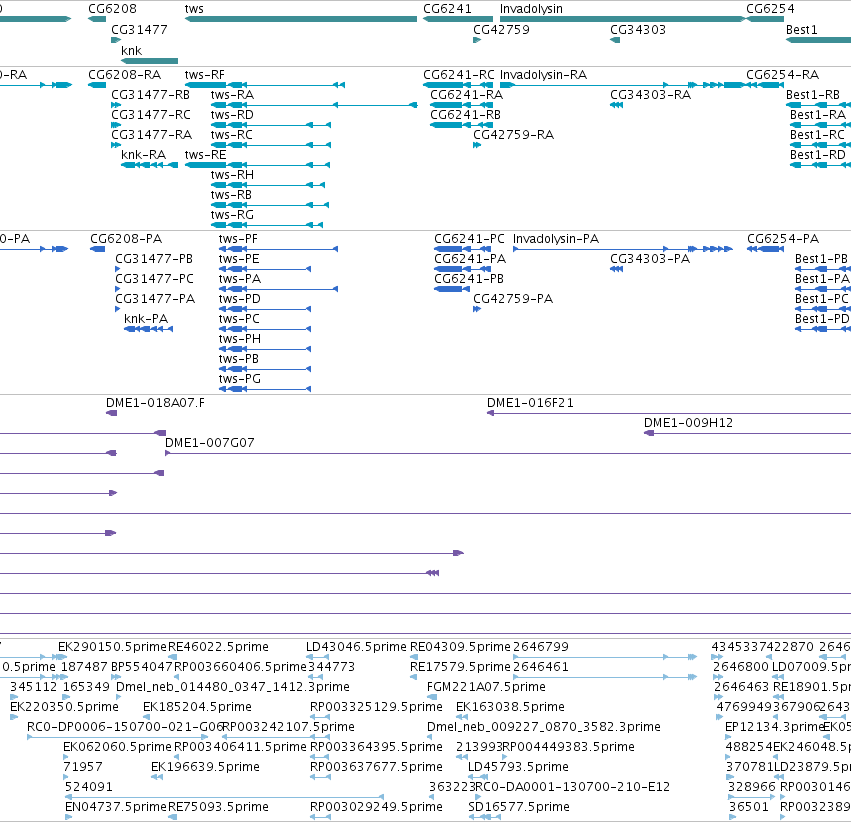Click the tws gene label

coord(194,9)
